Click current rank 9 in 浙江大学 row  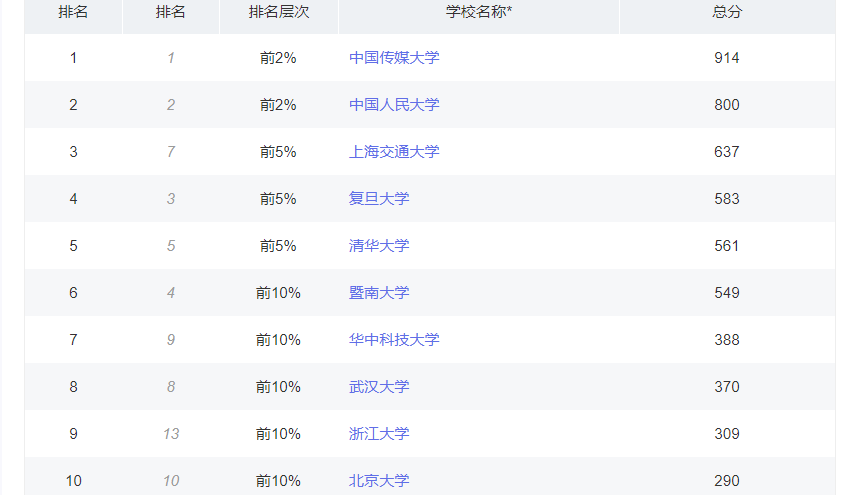coord(73,434)
